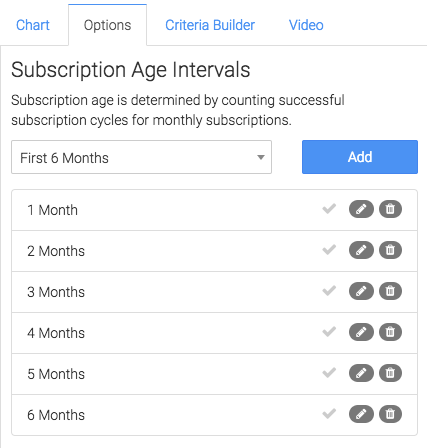This screenshot has width=427, height=448.
Task: Open the First 6 Months dropdown
Action: tap(141, 157)
